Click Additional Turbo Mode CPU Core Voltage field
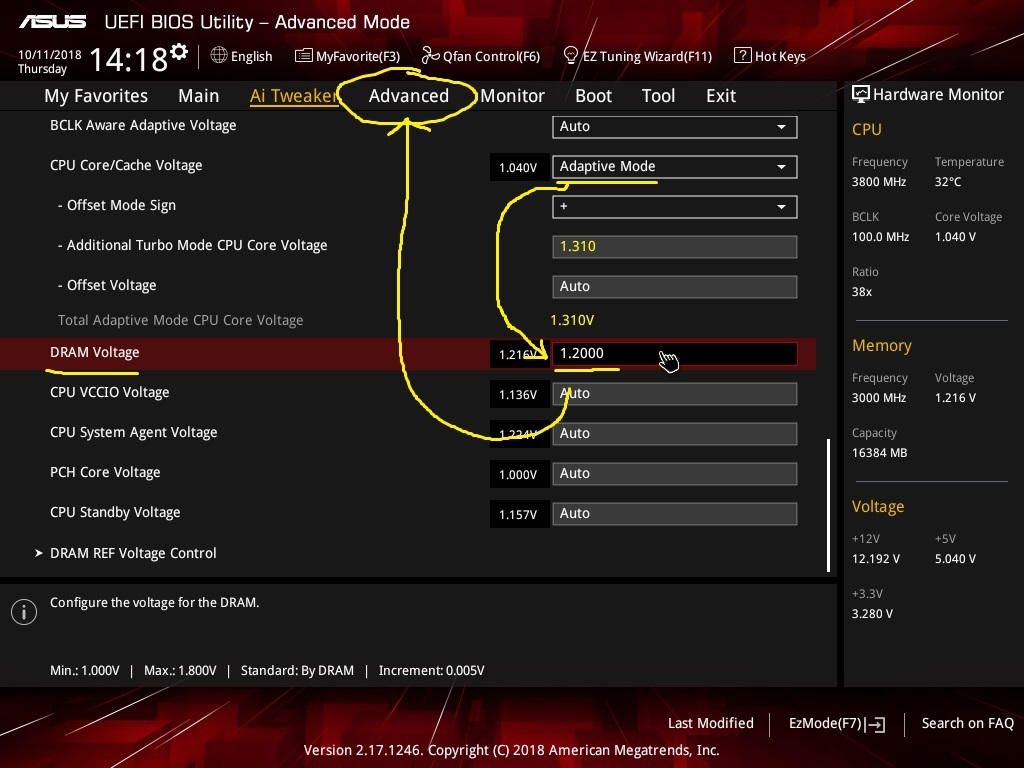Viewport: 1024px width, 768px height. click(x=674, y=247)
